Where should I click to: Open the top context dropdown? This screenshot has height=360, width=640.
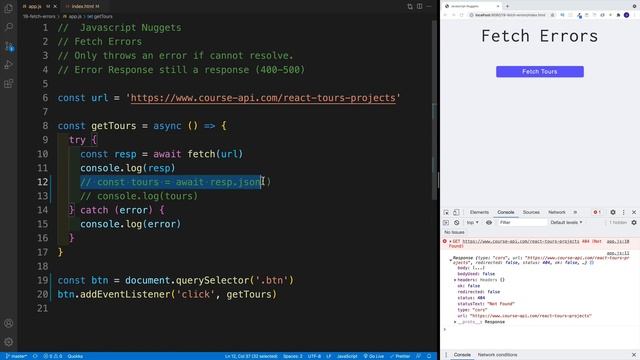(473, 222)
